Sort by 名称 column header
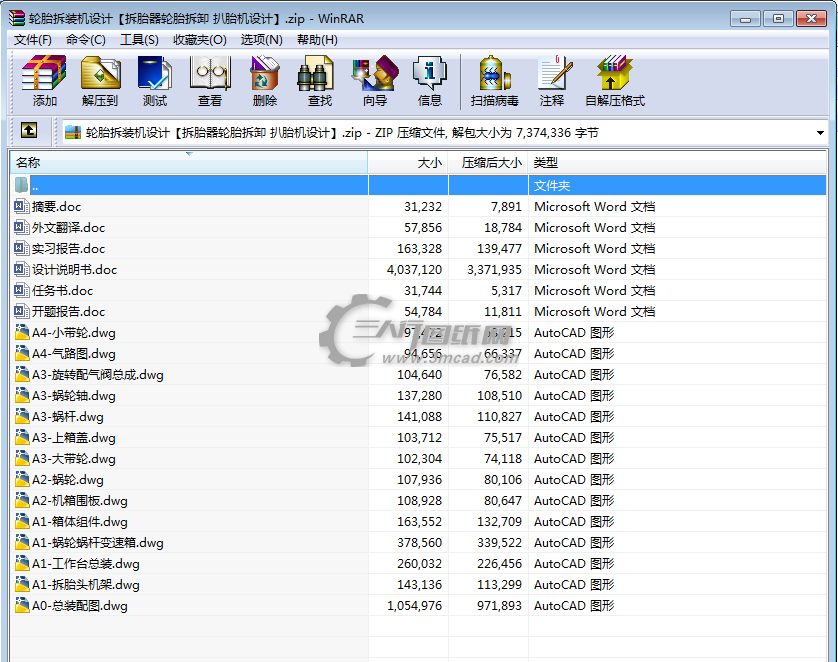838x662 pixels. [x=189, y=162]
